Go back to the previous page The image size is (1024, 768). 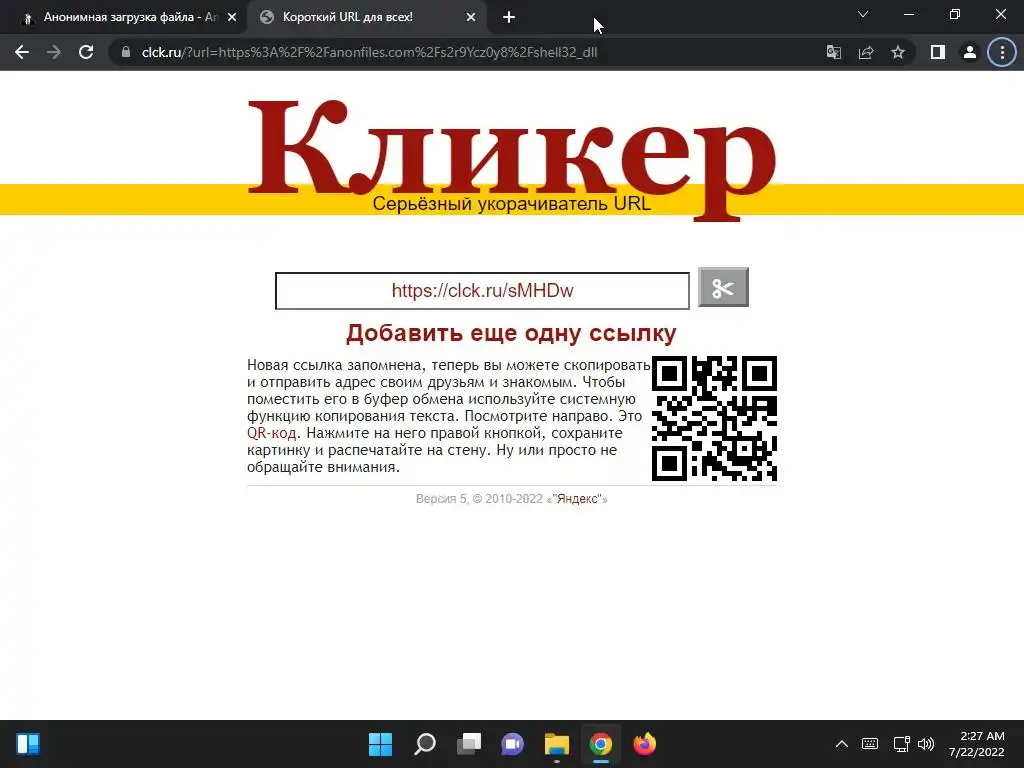tap(22, 52)
